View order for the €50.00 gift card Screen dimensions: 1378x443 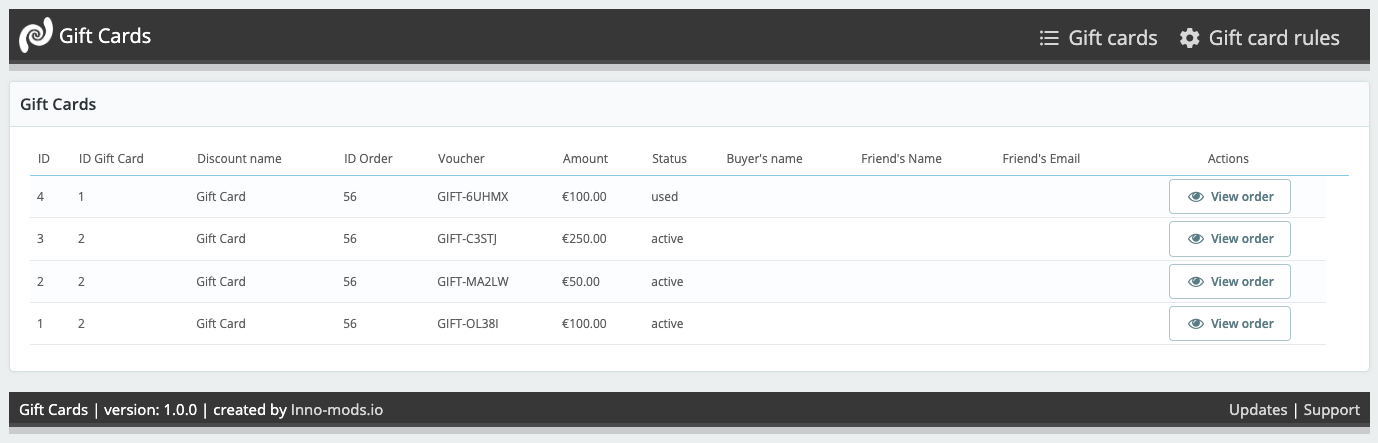[1230, 282]
